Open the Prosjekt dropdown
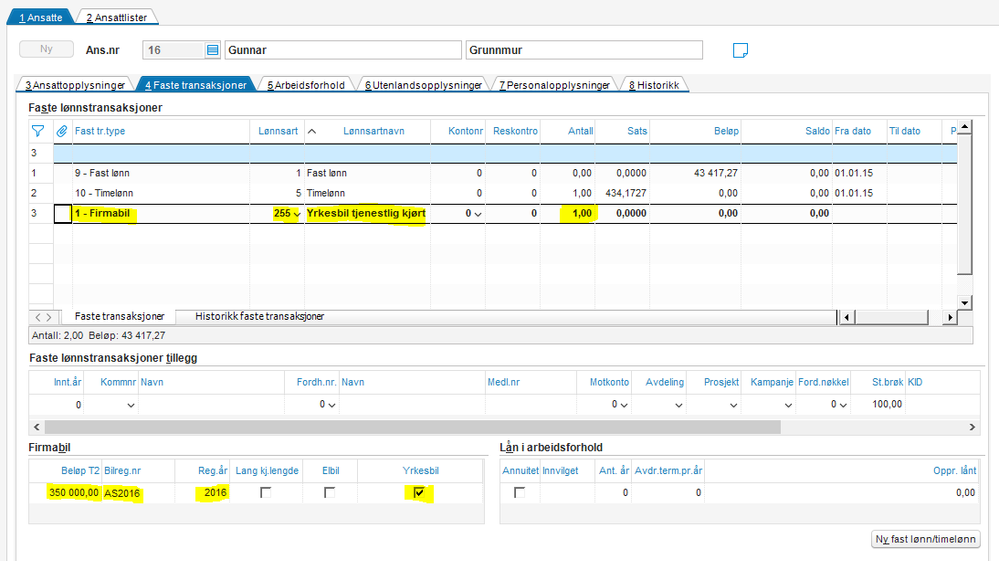Screen dimensions: 999x561 coord(733,405)
